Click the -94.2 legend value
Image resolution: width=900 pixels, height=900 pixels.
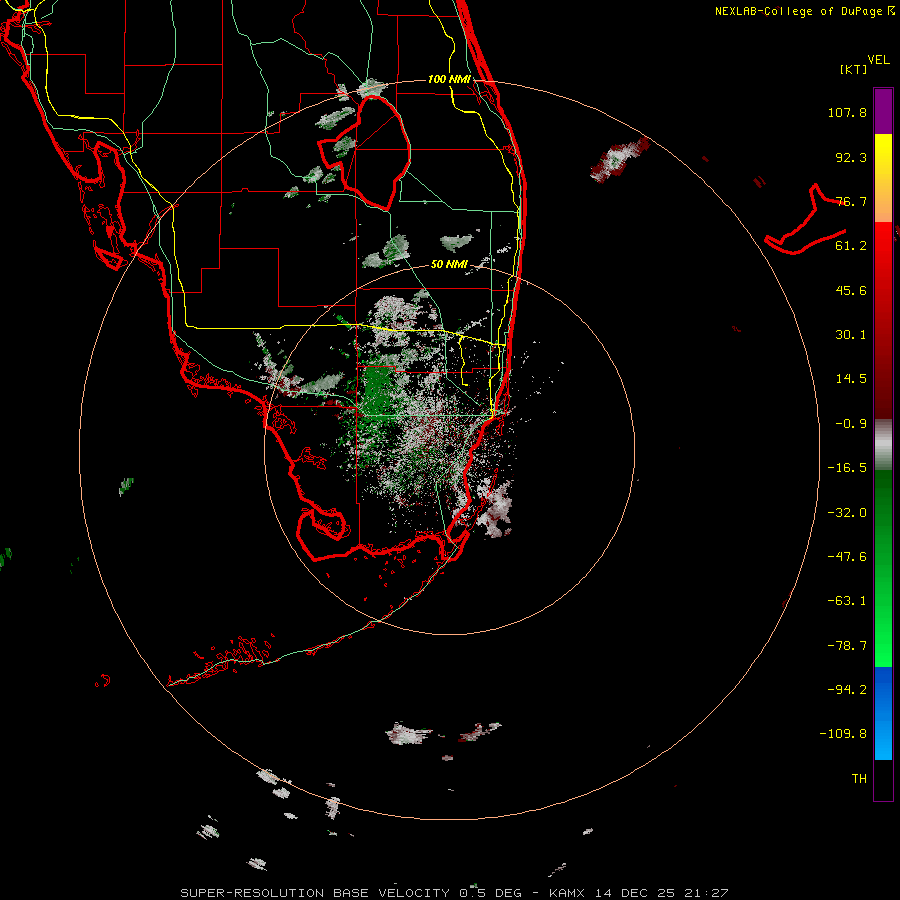tap(847, 689)
